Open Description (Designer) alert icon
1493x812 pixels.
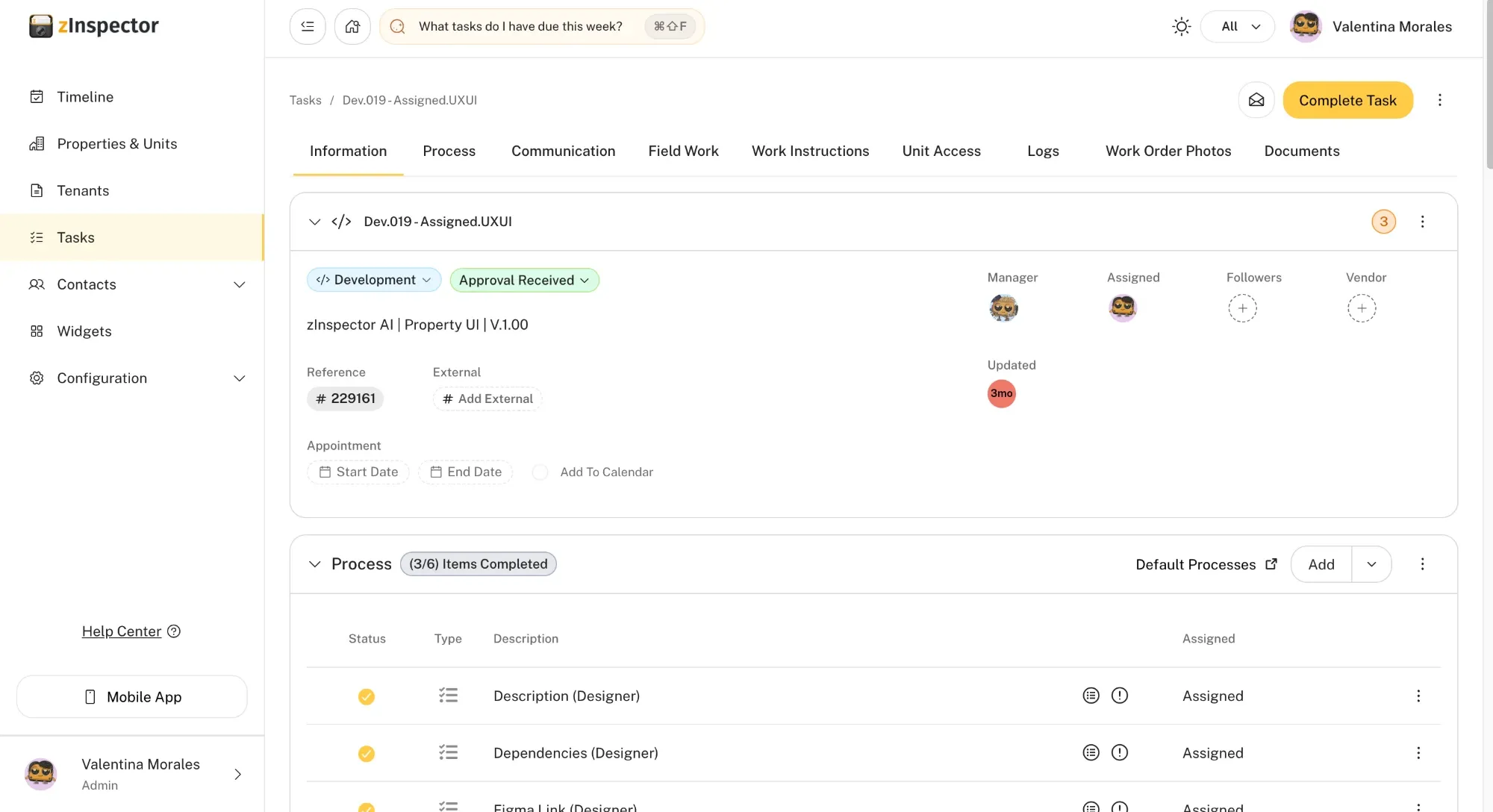[1120, 696]
